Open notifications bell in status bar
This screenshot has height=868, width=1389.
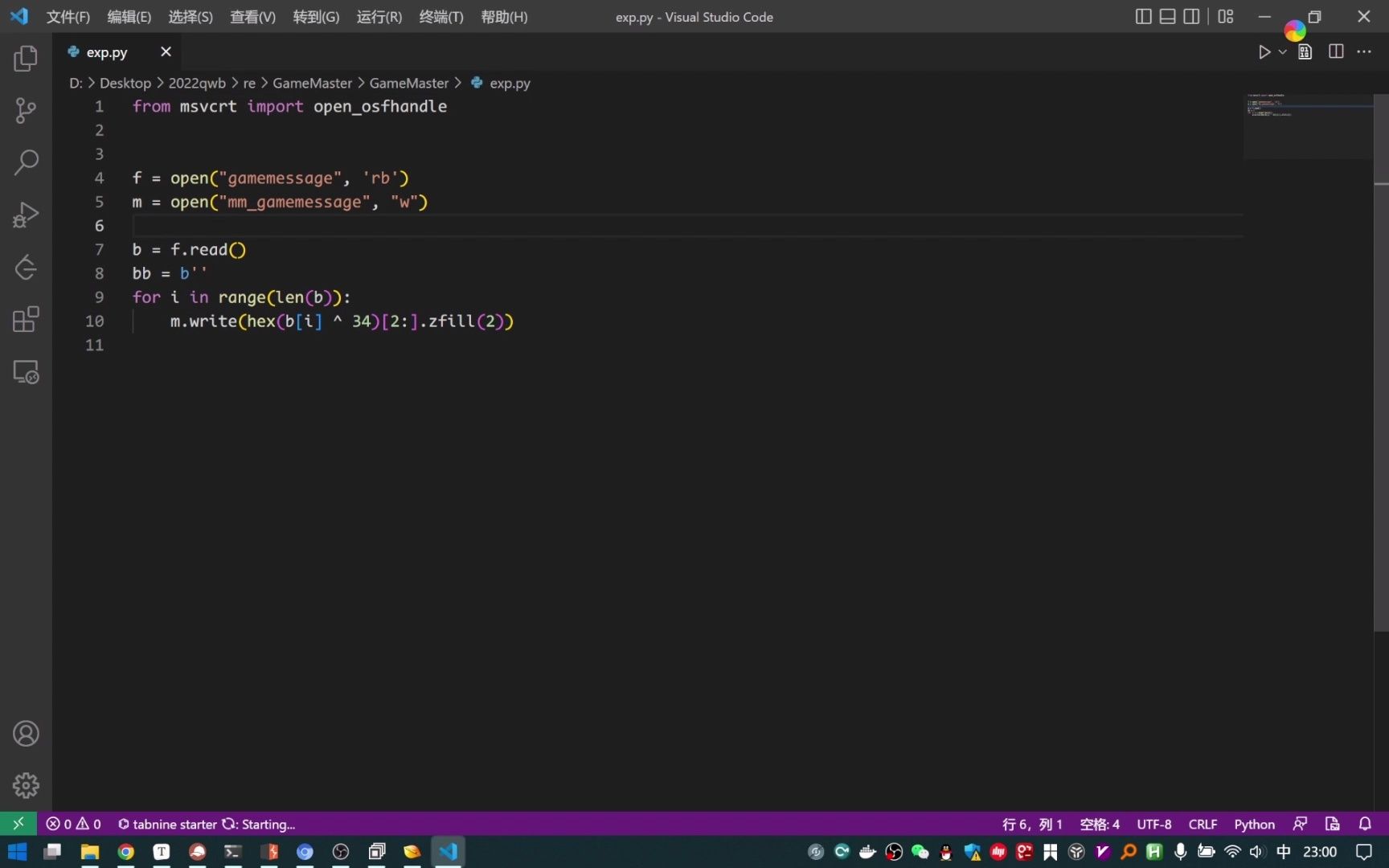coord(1365,824)
